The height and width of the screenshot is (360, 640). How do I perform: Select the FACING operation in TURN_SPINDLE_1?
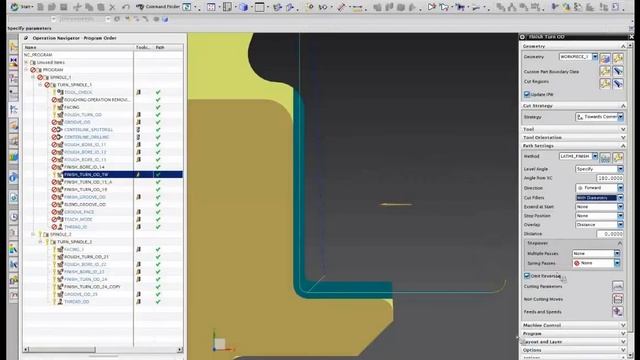(72, 107)
